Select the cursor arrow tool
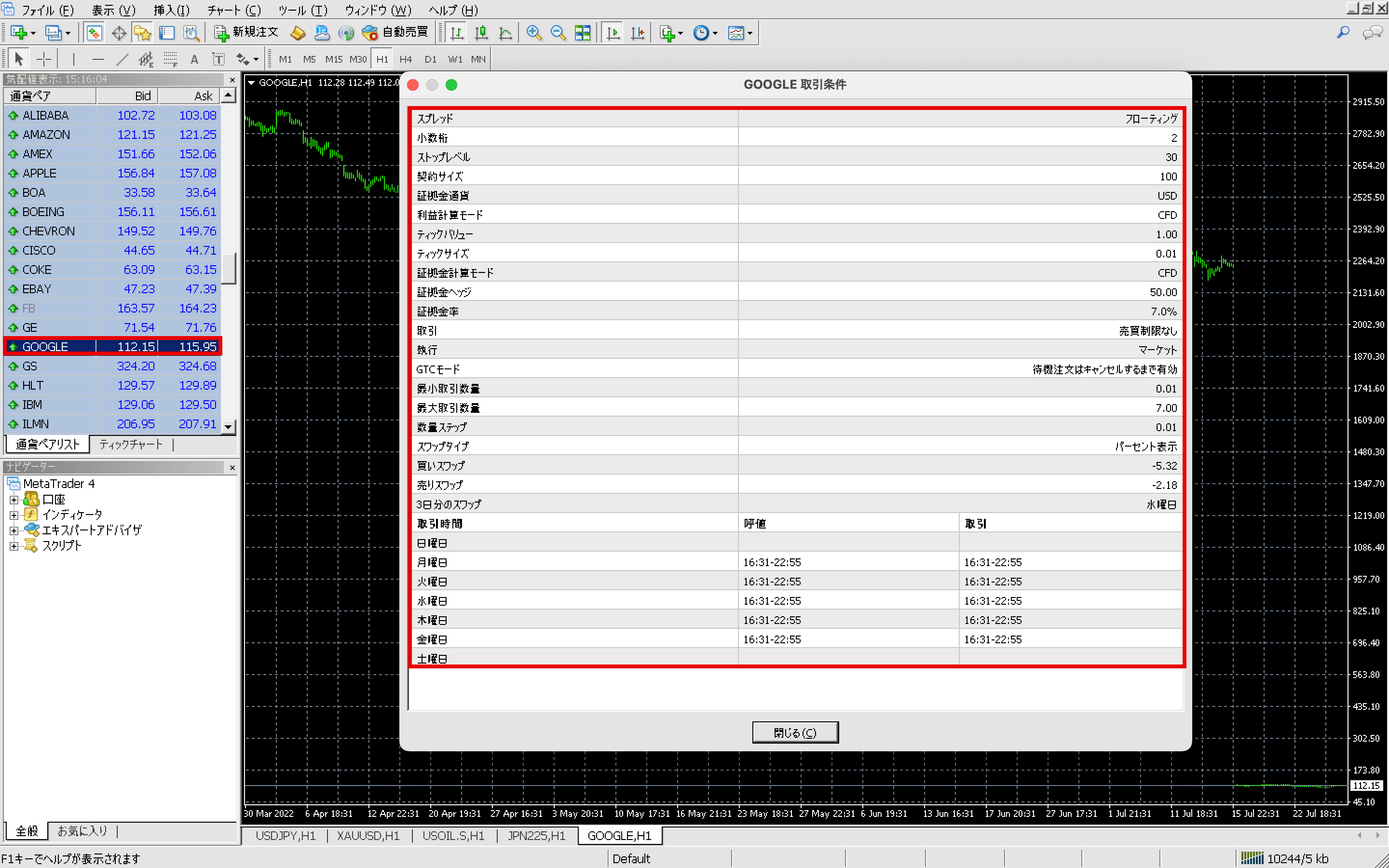 point(18,59)
